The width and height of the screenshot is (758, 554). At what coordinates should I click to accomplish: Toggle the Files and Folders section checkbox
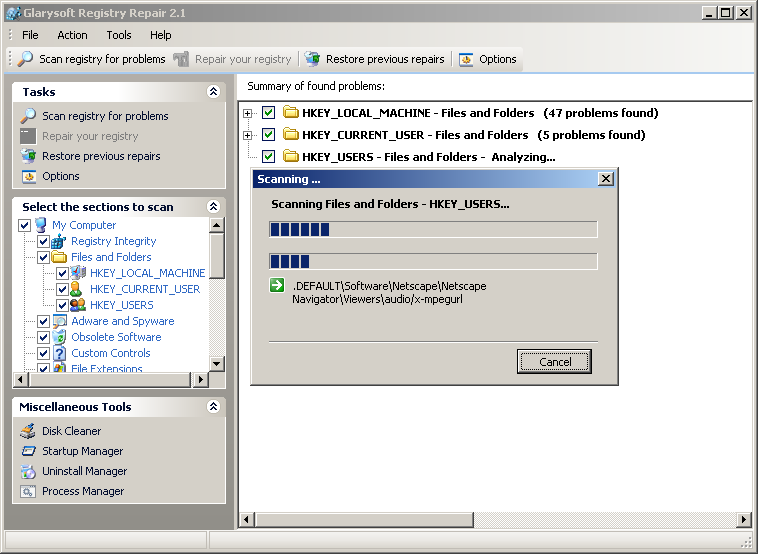(44, 257)
